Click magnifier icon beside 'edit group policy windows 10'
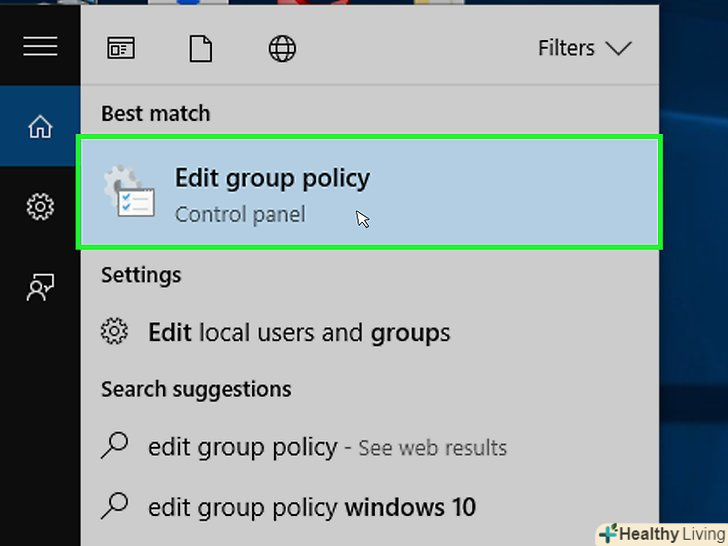This screenshot has width=728, height=546. tap(116, 506)
